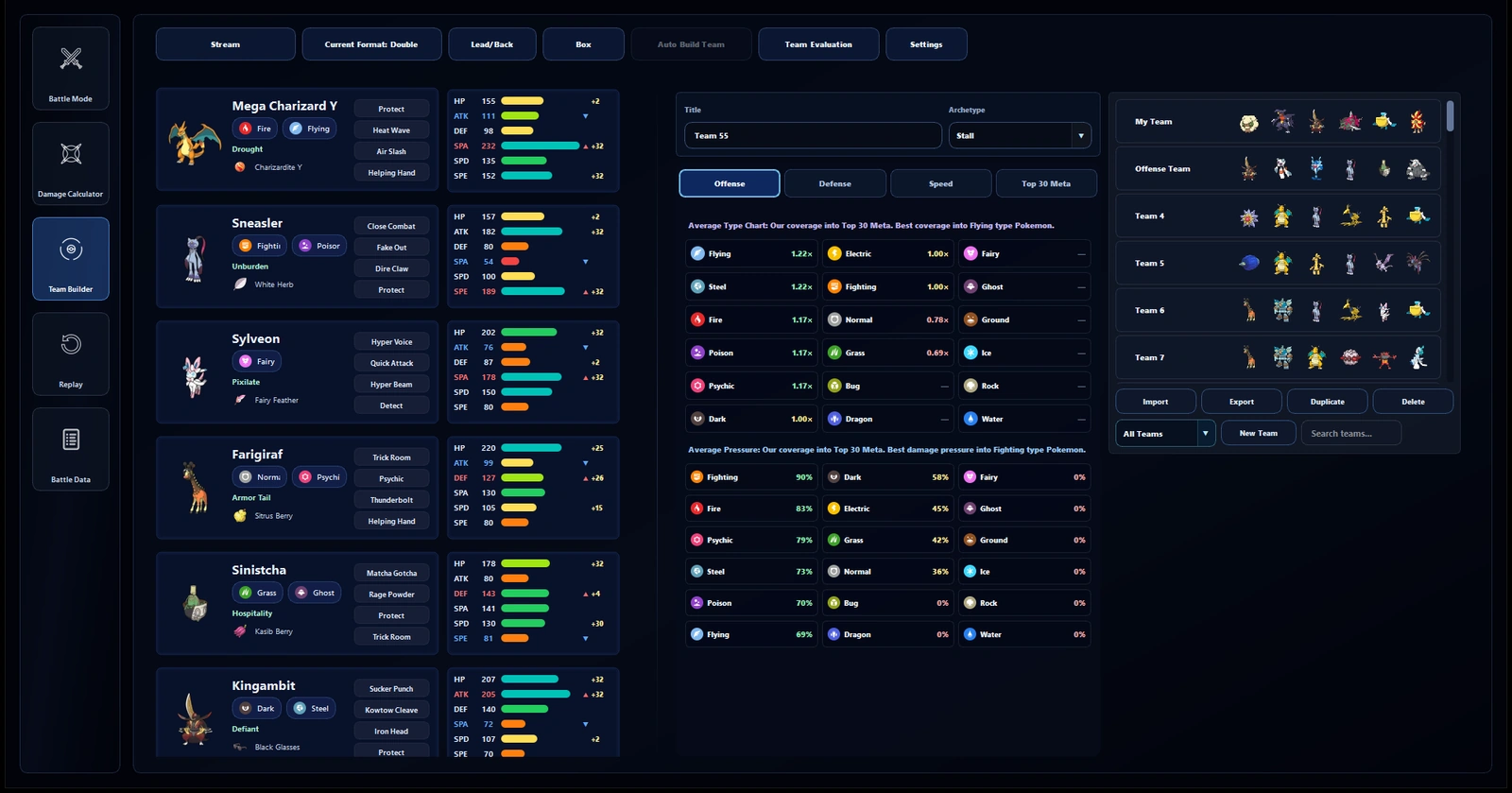1512x793 pixels.
Task: Adjust Kingambit's ATK stat bar
Action: [x=536, y=695]
